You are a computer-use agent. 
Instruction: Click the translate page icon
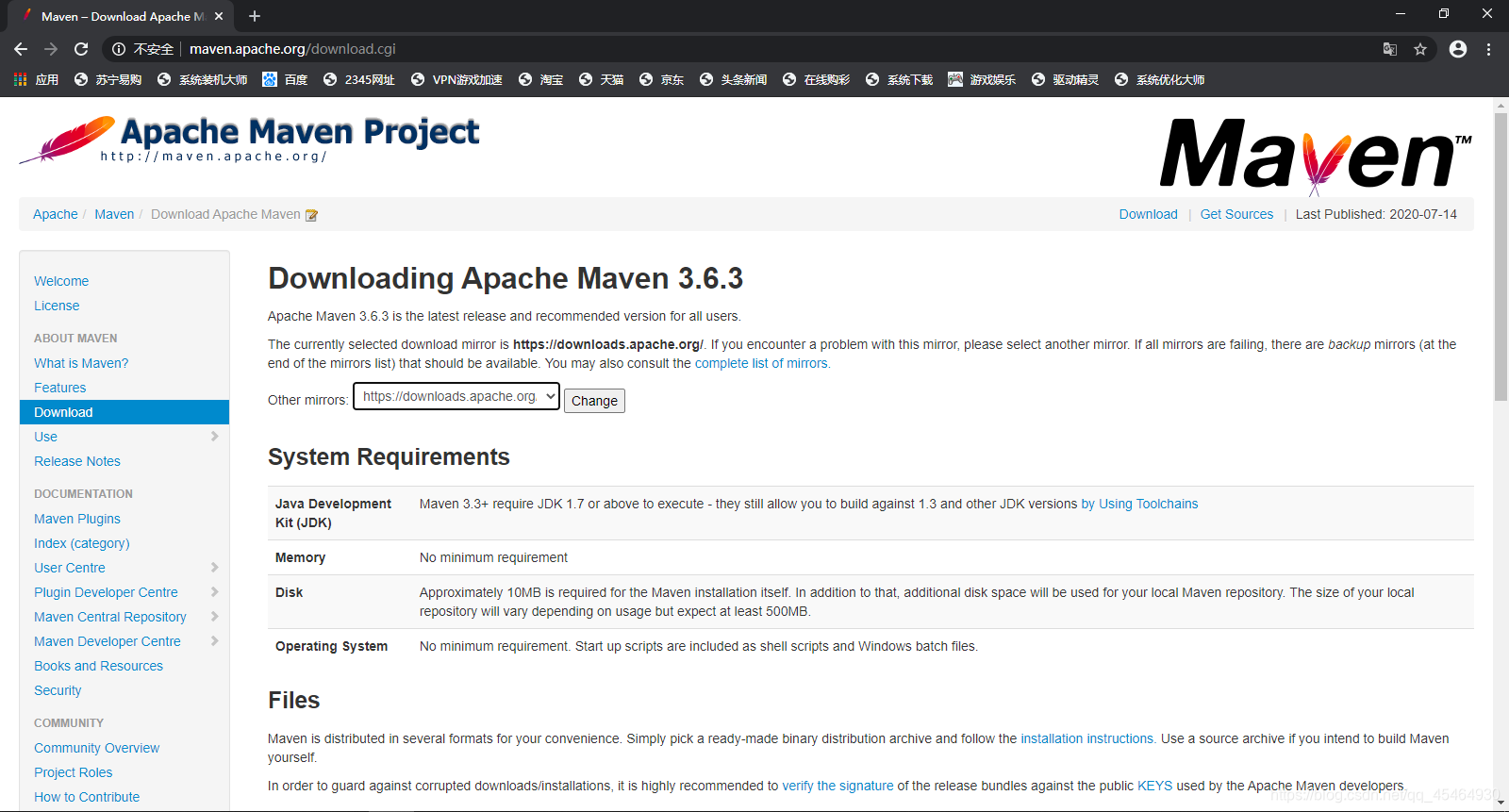coord(1390,49)
